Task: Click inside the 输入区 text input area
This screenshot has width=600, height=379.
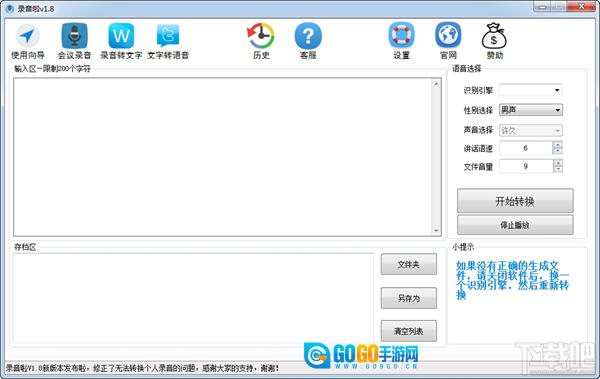Action: 223,157
